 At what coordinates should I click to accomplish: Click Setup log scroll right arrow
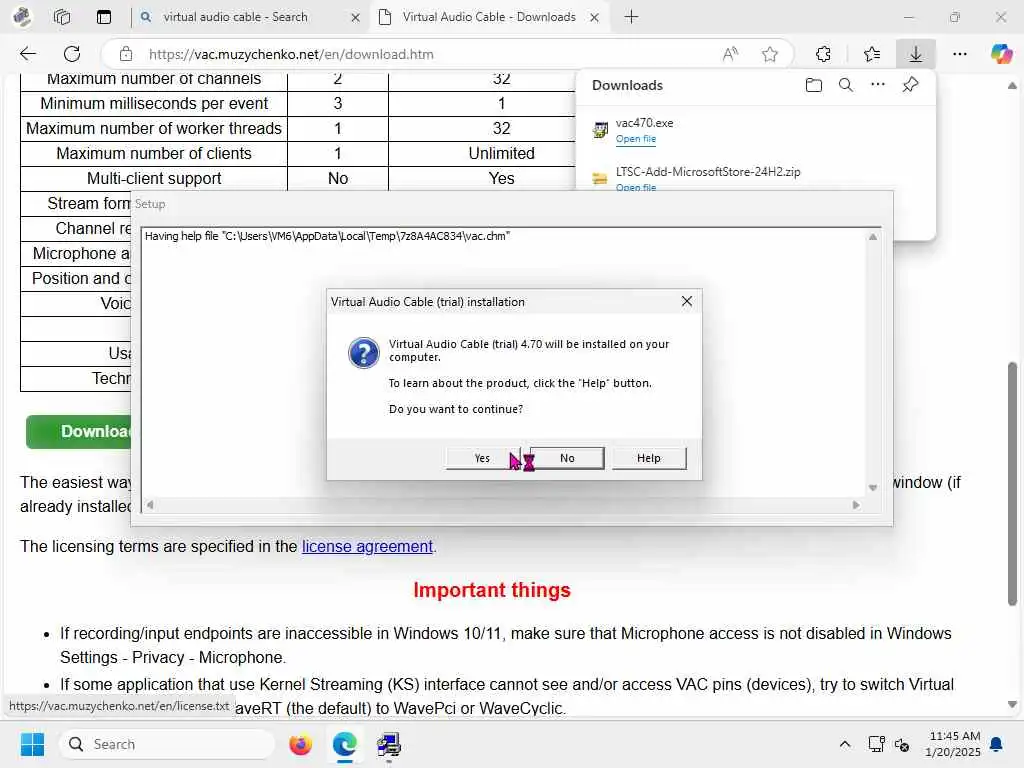pos(856,504)
